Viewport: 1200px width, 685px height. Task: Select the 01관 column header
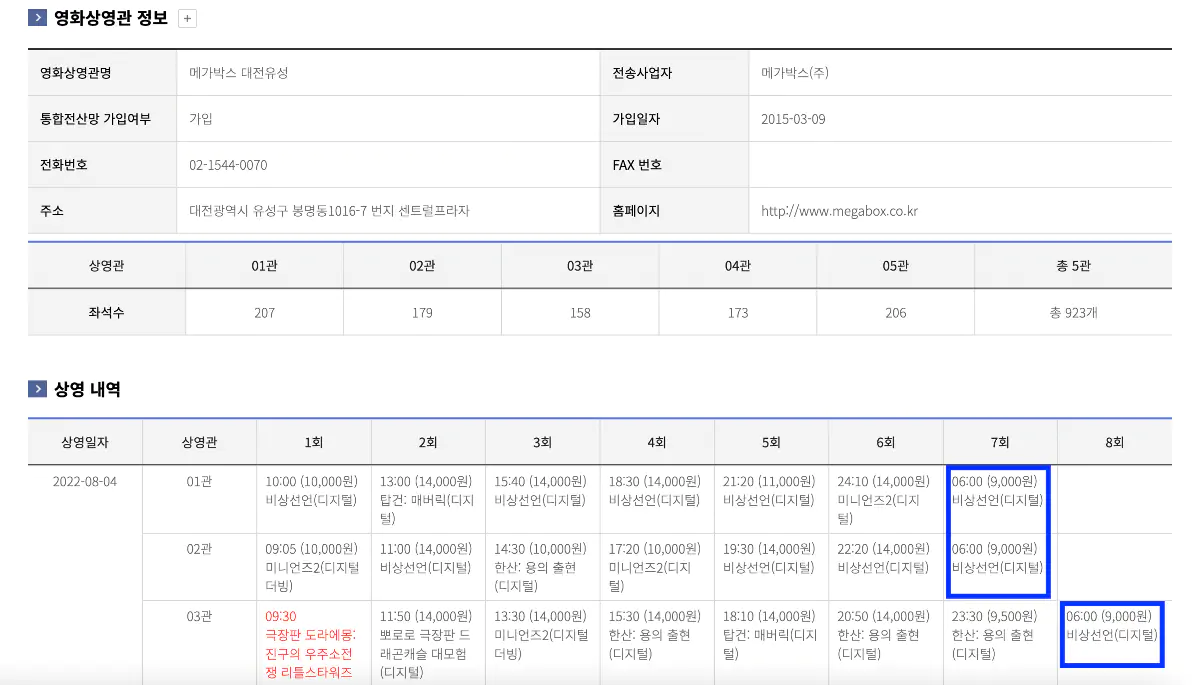click(x=263, y=264)
